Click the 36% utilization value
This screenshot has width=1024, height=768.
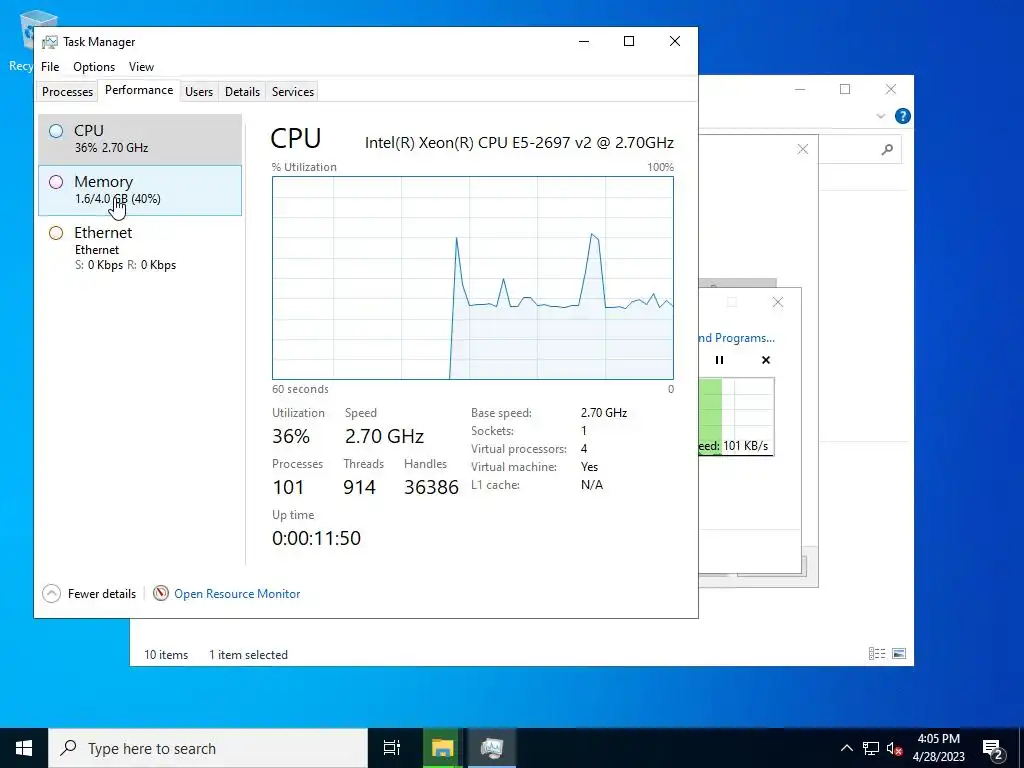tap(291, 436)
